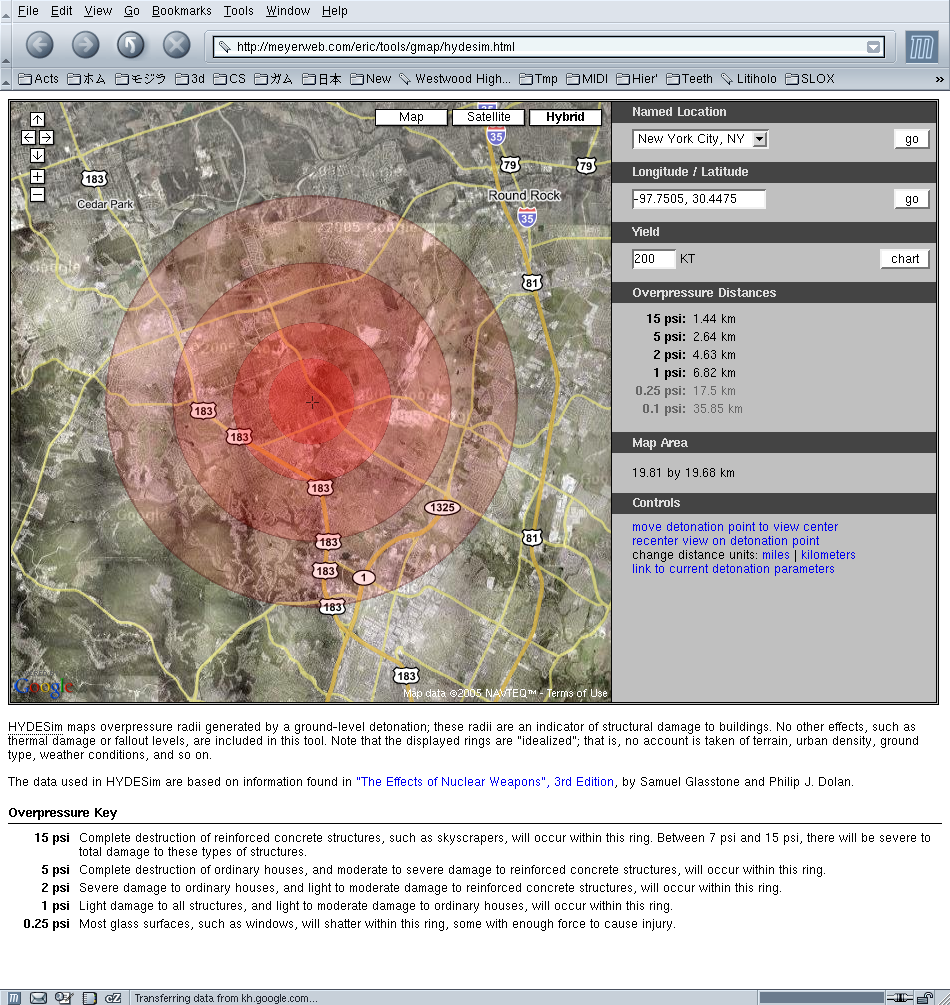Go back using the browser Back arrow

(x=40, y=45)
